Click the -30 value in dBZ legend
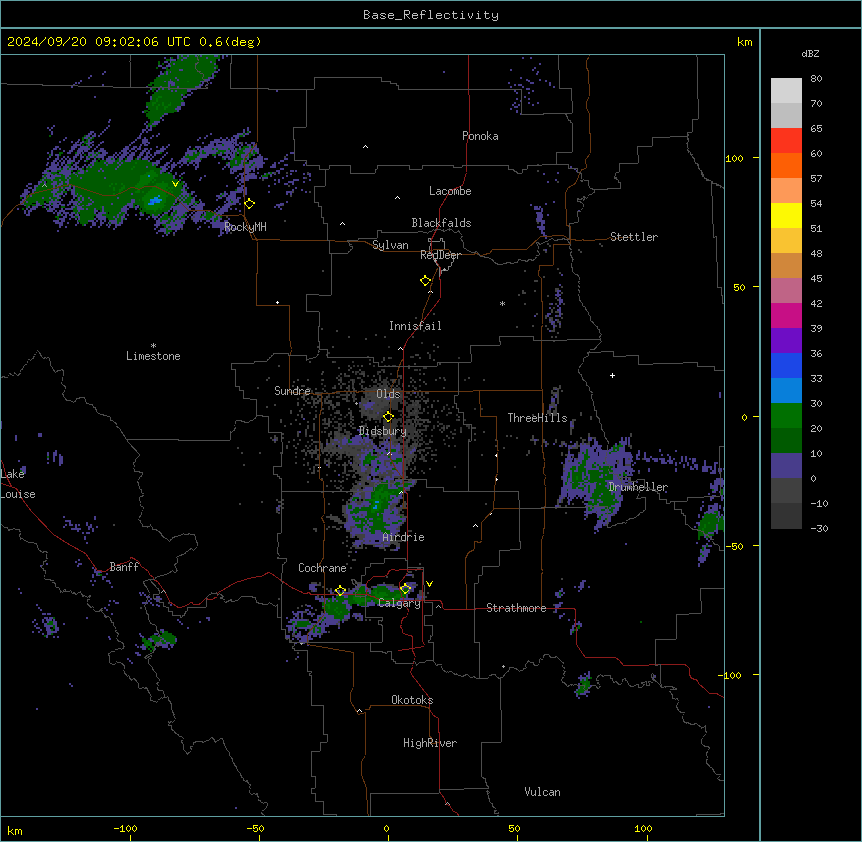 [819, 528]
